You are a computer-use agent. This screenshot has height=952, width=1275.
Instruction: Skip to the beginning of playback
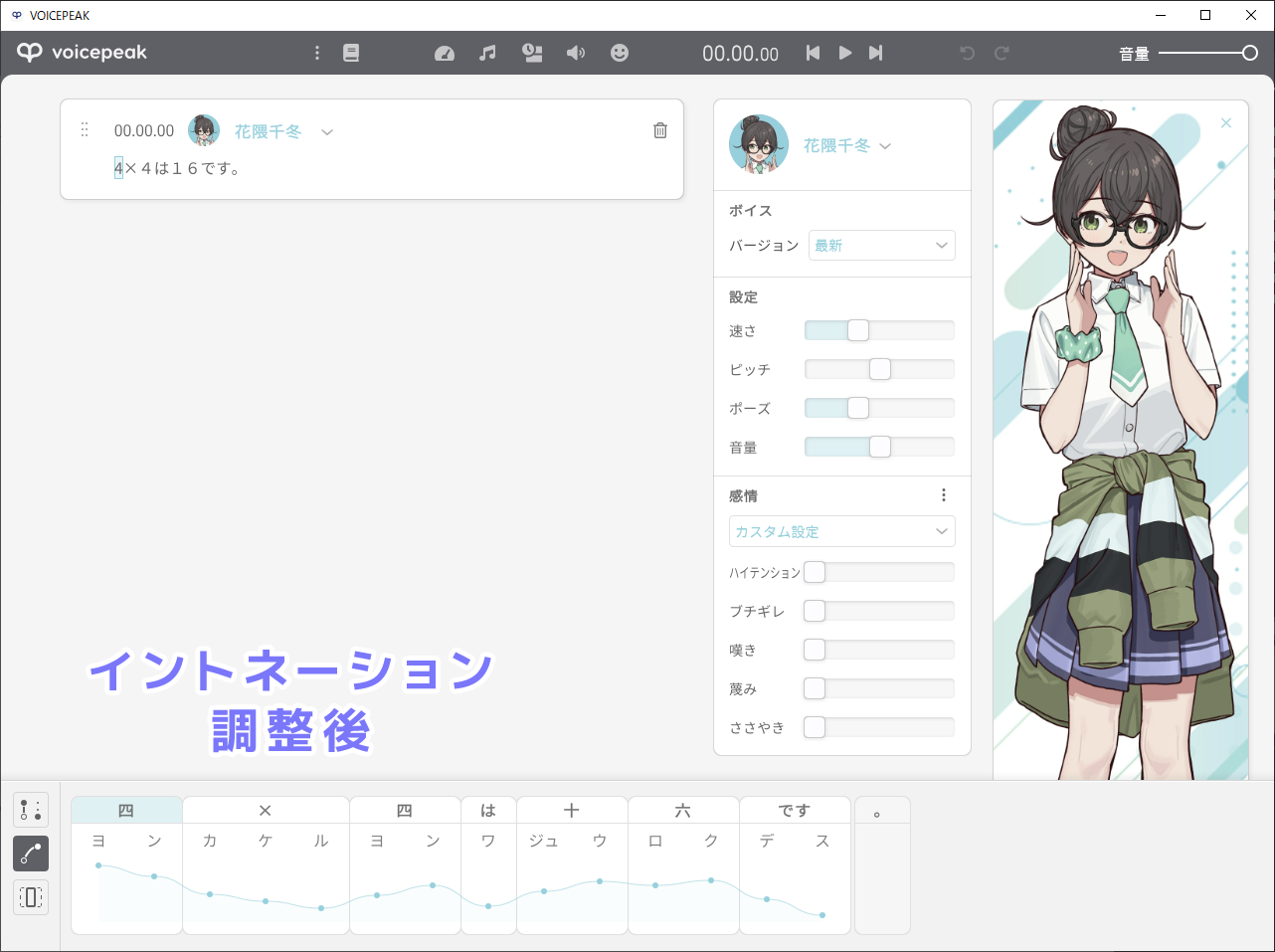pyautogui.click(x=813, y=53)
